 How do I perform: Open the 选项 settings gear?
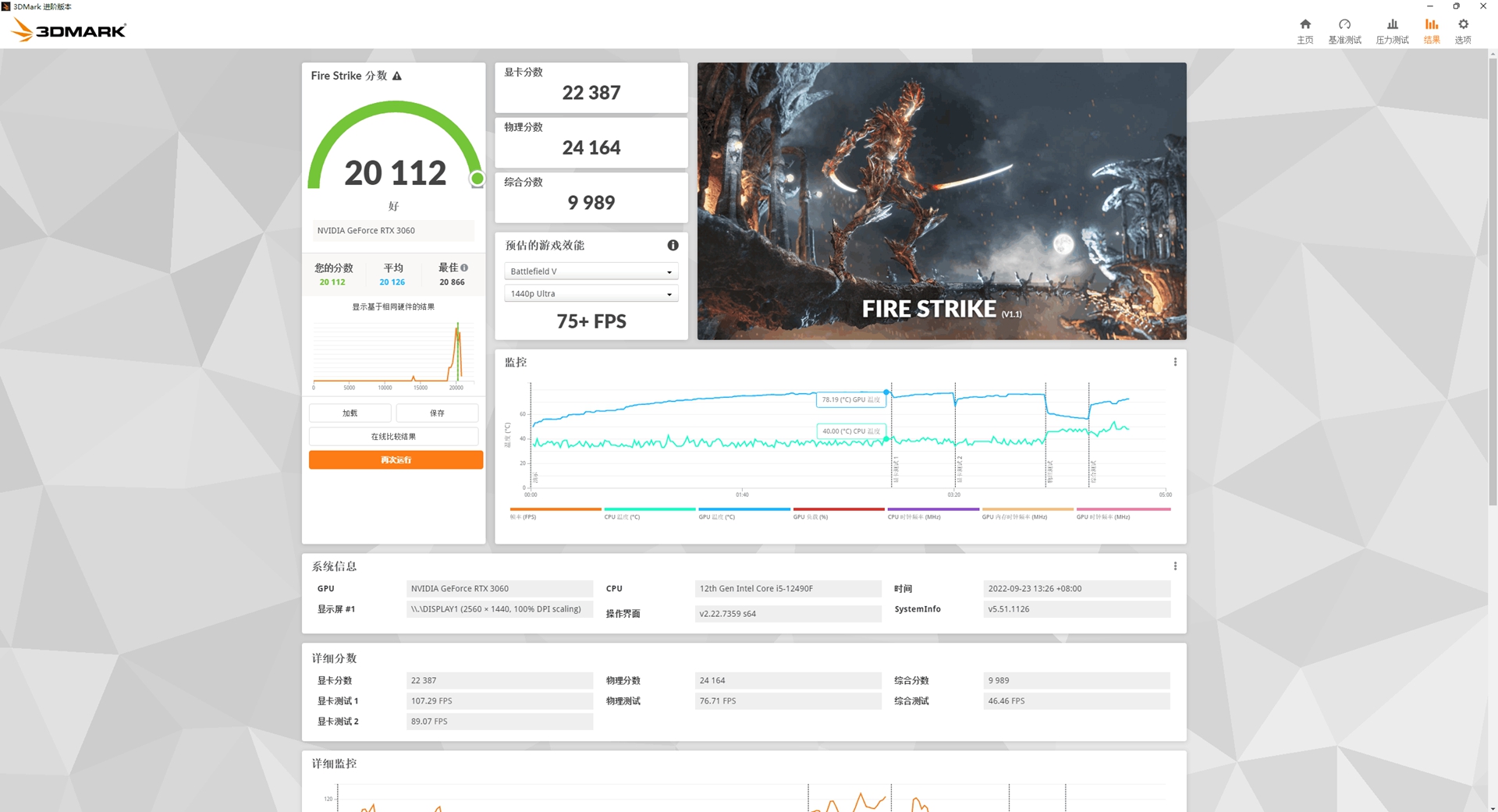[1463, 30]
